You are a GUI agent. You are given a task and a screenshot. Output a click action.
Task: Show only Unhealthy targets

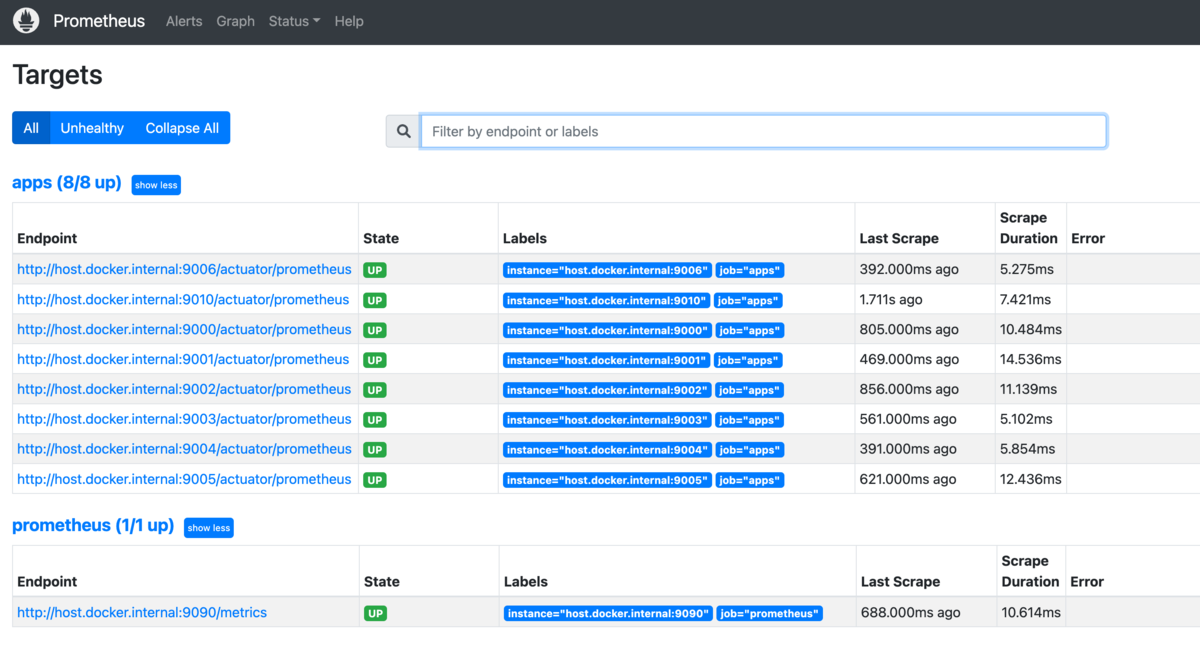point(92,128)
